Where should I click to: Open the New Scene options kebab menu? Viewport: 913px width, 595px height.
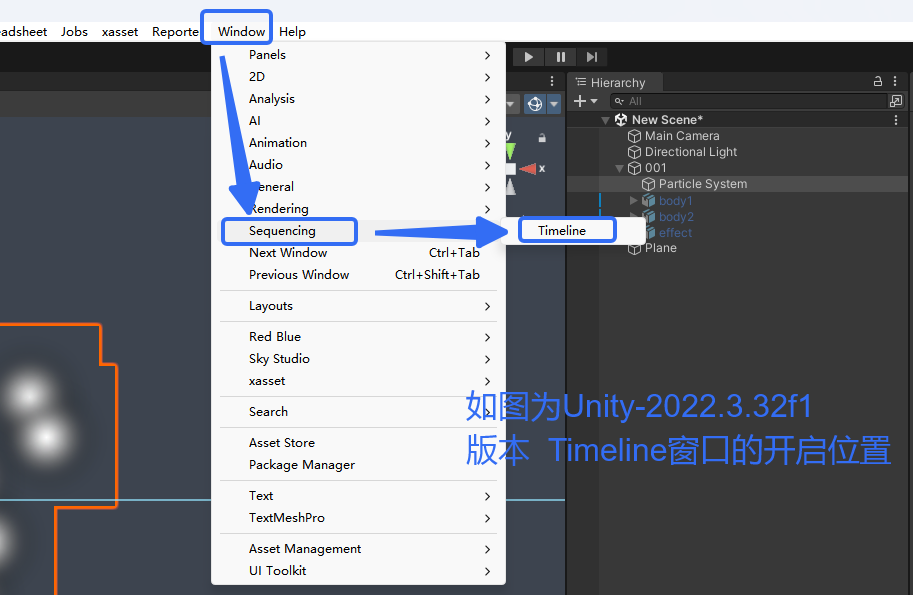click(x=896, y=120)
